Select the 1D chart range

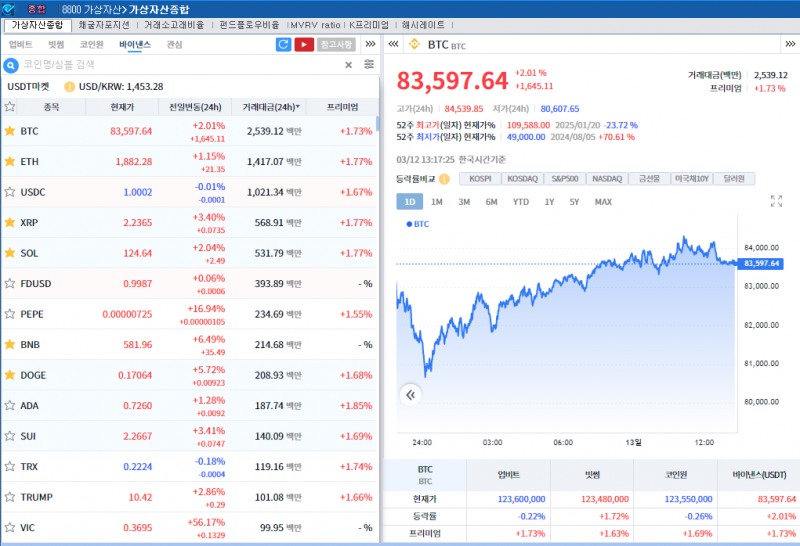pyautogui.click(x=410, y=202)
